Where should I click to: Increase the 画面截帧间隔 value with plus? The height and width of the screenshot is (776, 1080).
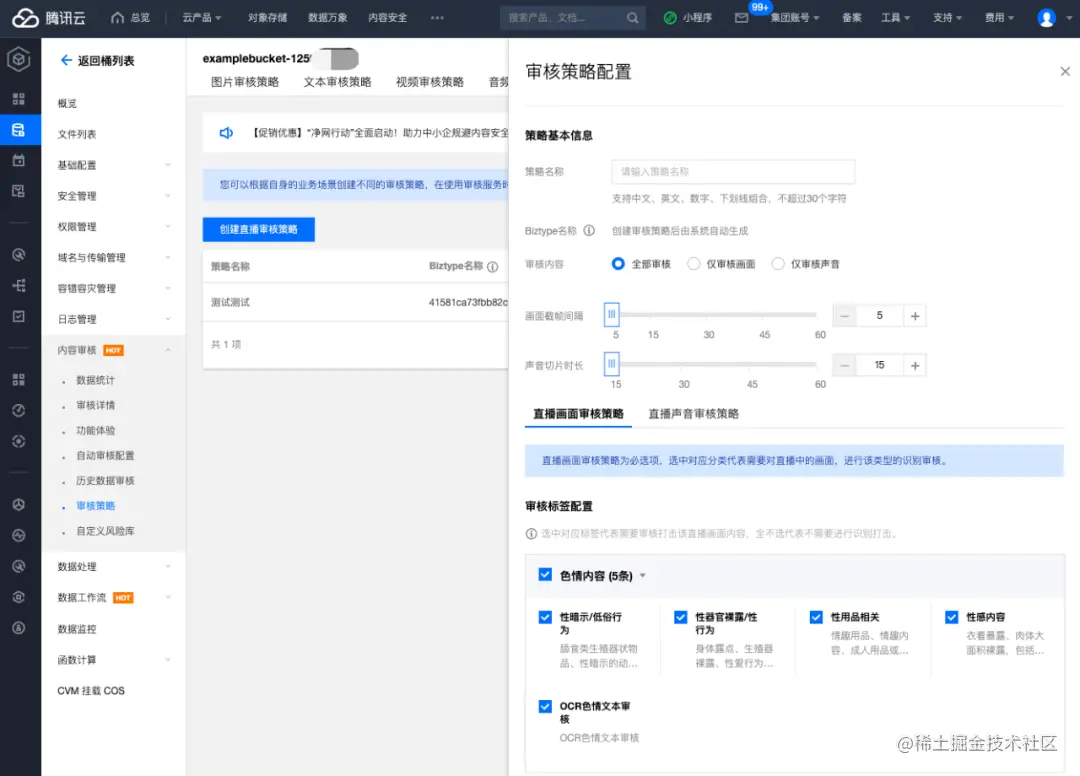(x=915, y=316)
